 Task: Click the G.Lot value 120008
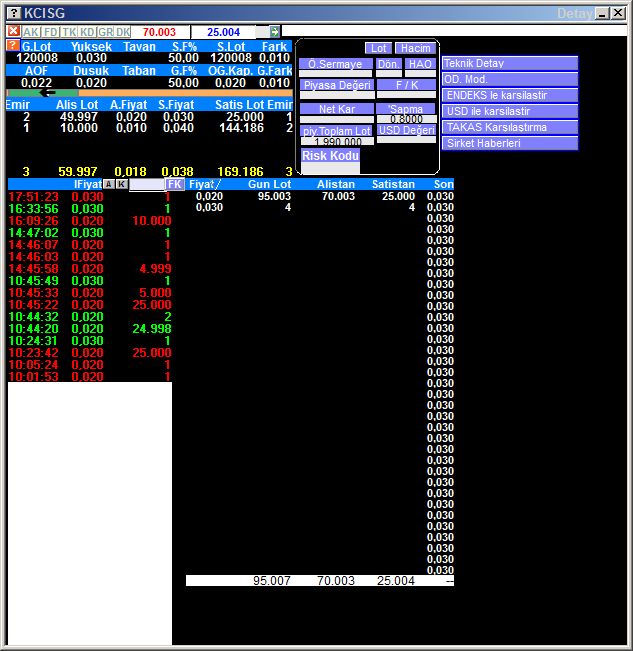(37, 58)
